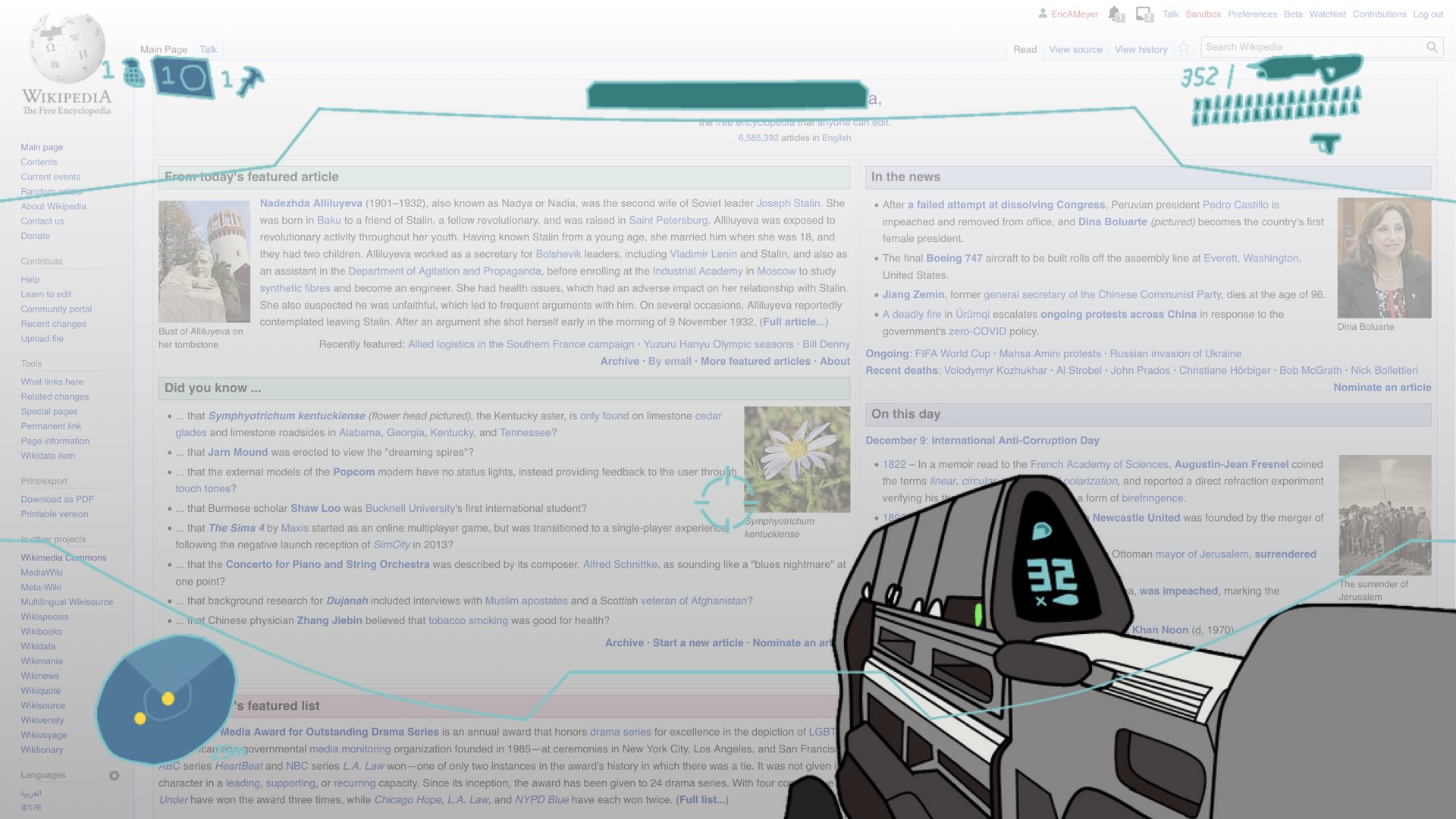Open the View history tab
Image resolution: width=1456 pixels, height=819 pixels.
point(1141,50)
